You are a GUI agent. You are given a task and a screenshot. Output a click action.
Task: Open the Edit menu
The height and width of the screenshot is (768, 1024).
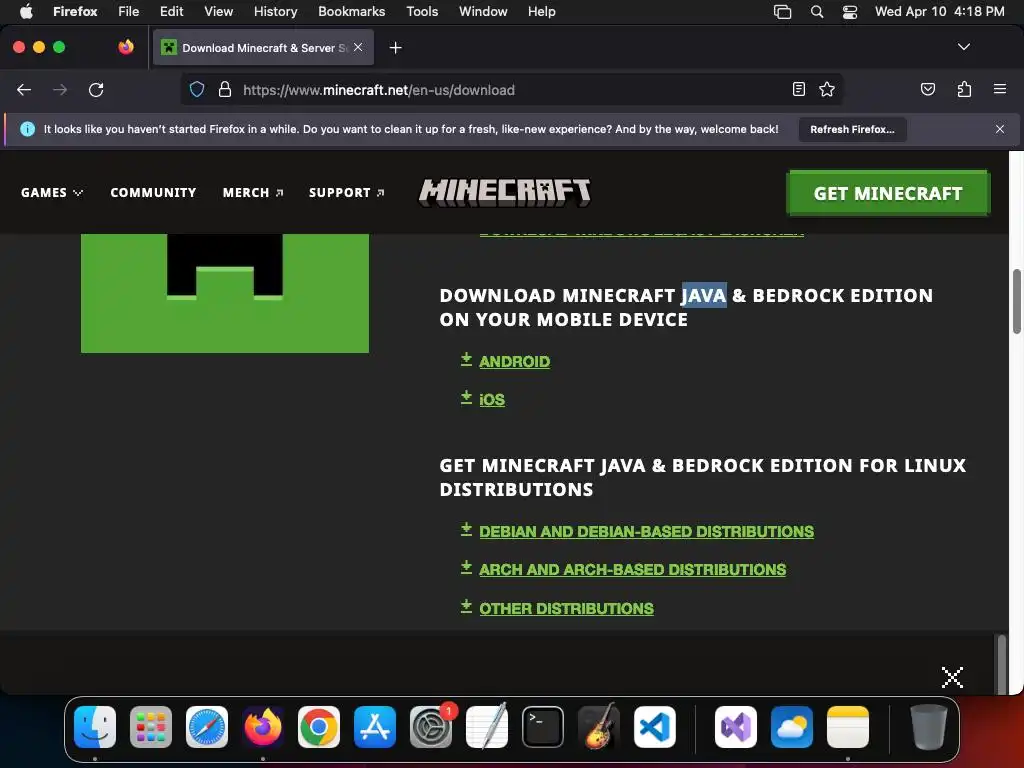click(x=172, y=12)
